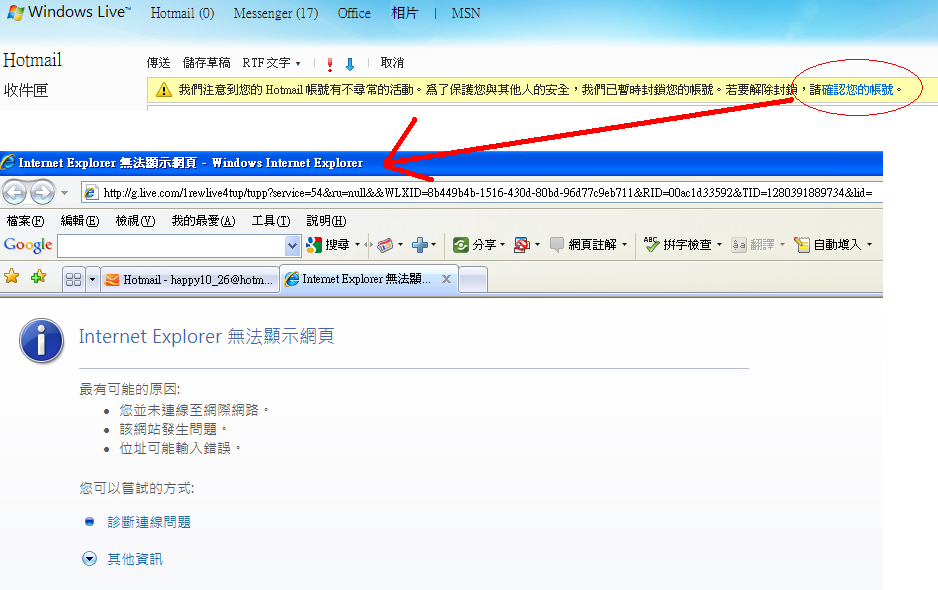Click 傳送 to send the message

159,63
